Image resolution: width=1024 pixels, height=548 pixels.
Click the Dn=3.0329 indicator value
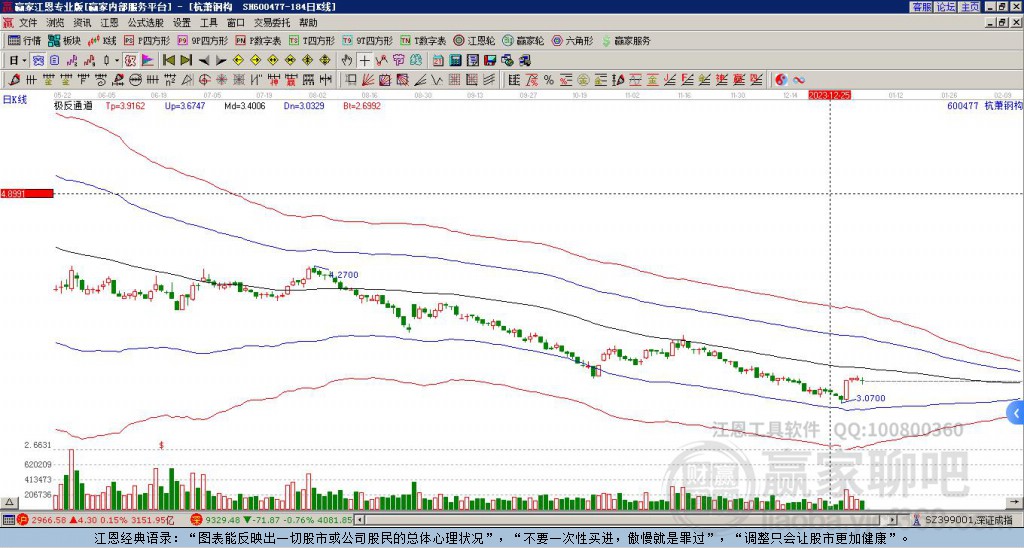[304, 105]
